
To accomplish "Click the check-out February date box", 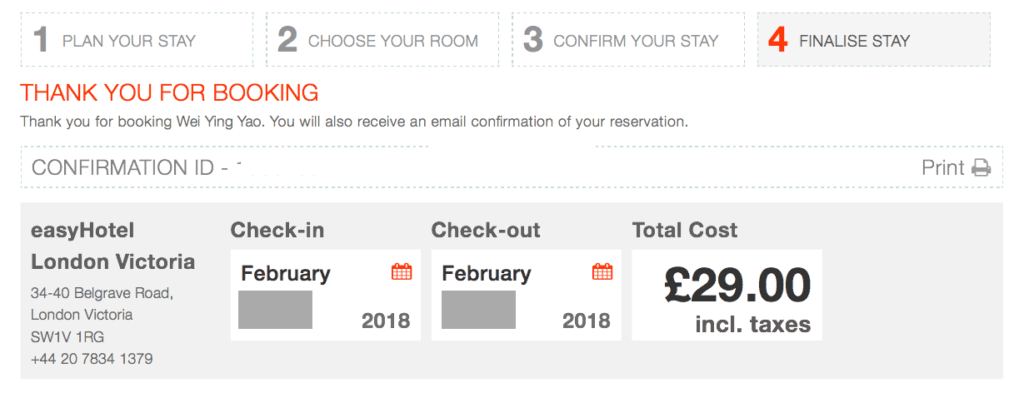I will 526,295.
